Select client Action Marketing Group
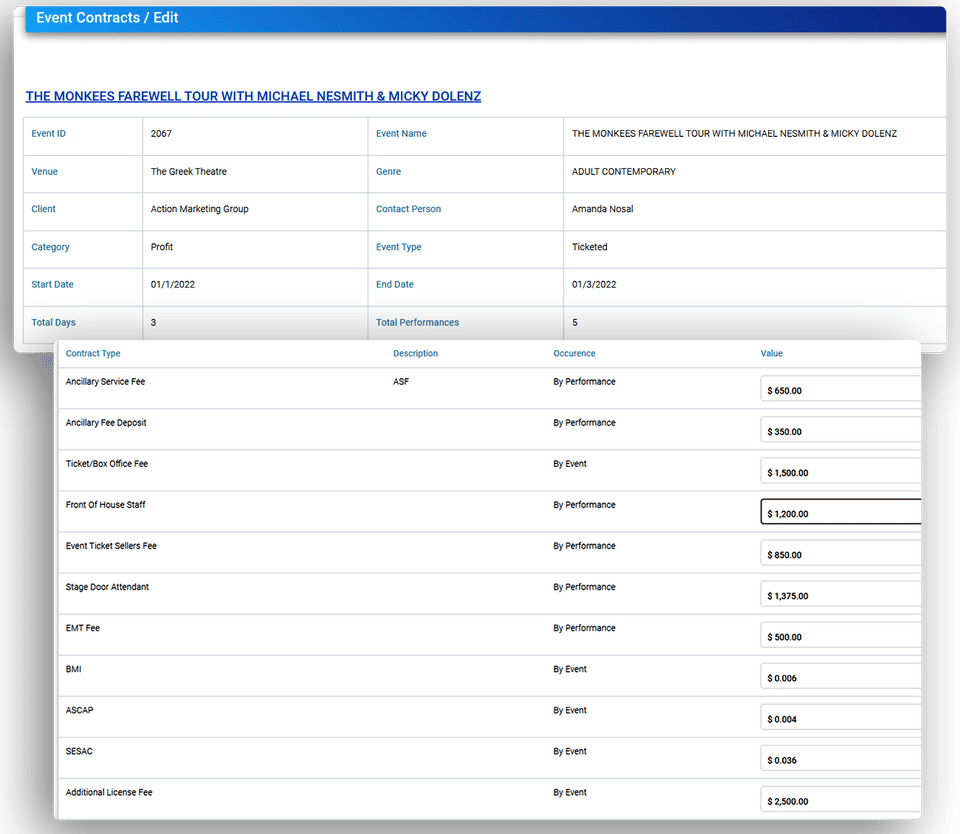Image resolution: width=960 pixels, height=834 pixels. click(x=200, y=209)
